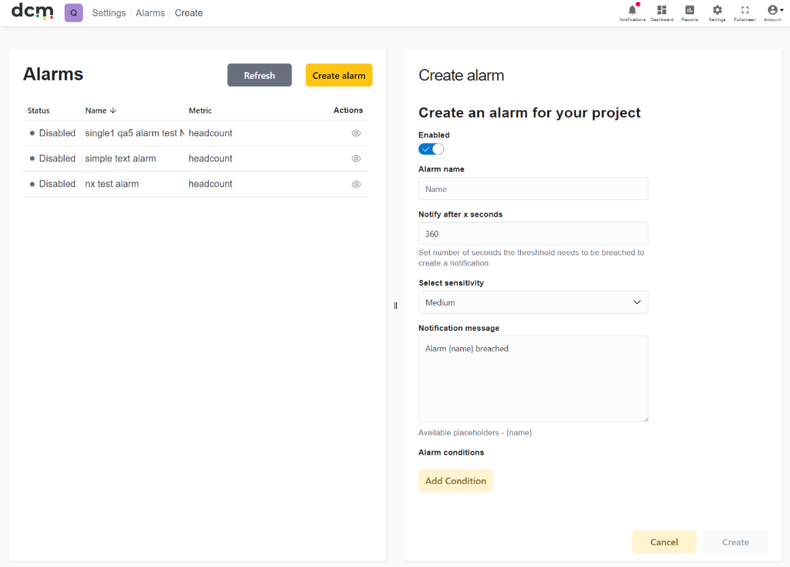The image size is (790, 567).
Task: Click the purple Q project badge
Action: [74, 13]
